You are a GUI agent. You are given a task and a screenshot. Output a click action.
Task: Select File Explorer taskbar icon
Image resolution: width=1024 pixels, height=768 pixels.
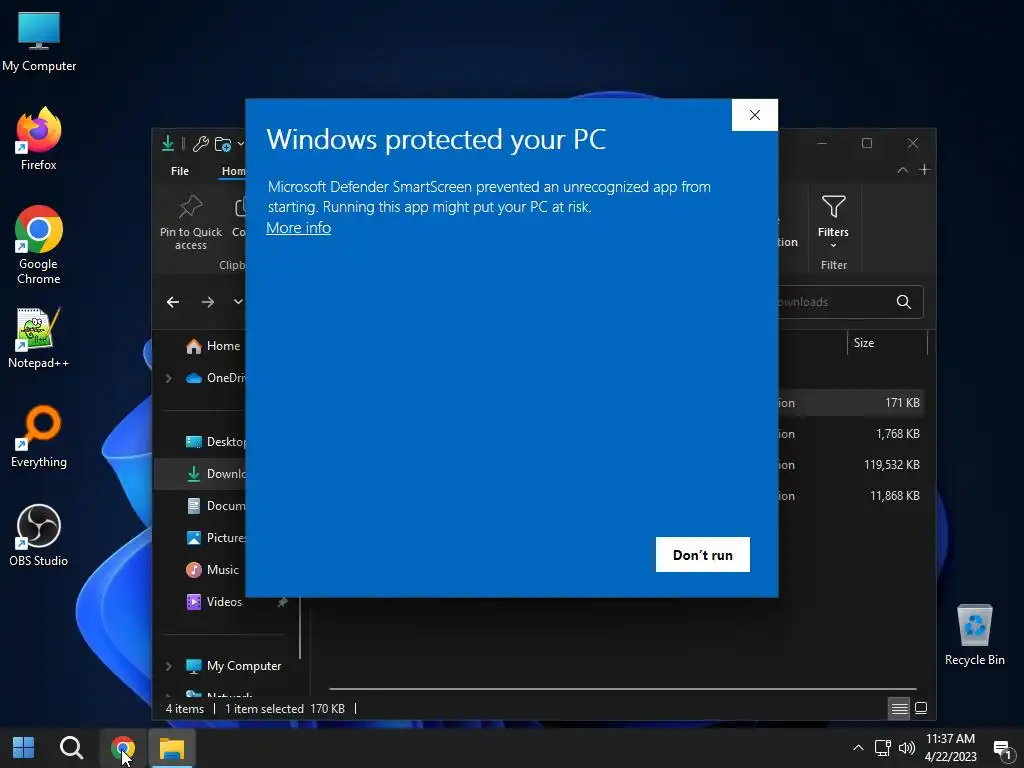click(172, 747)
